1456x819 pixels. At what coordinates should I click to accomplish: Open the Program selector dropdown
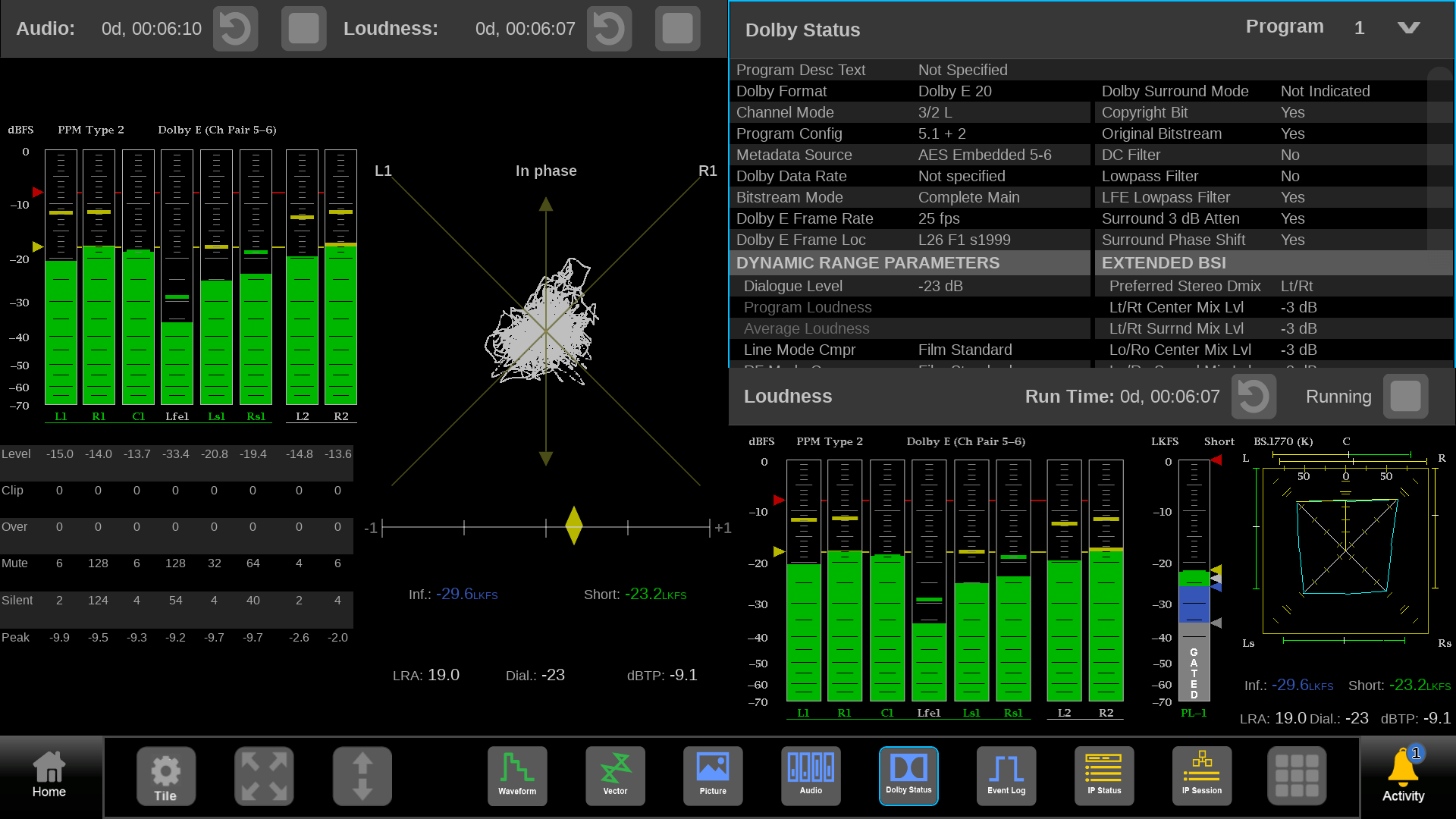pyautogui.click(x=1409, y=28)
